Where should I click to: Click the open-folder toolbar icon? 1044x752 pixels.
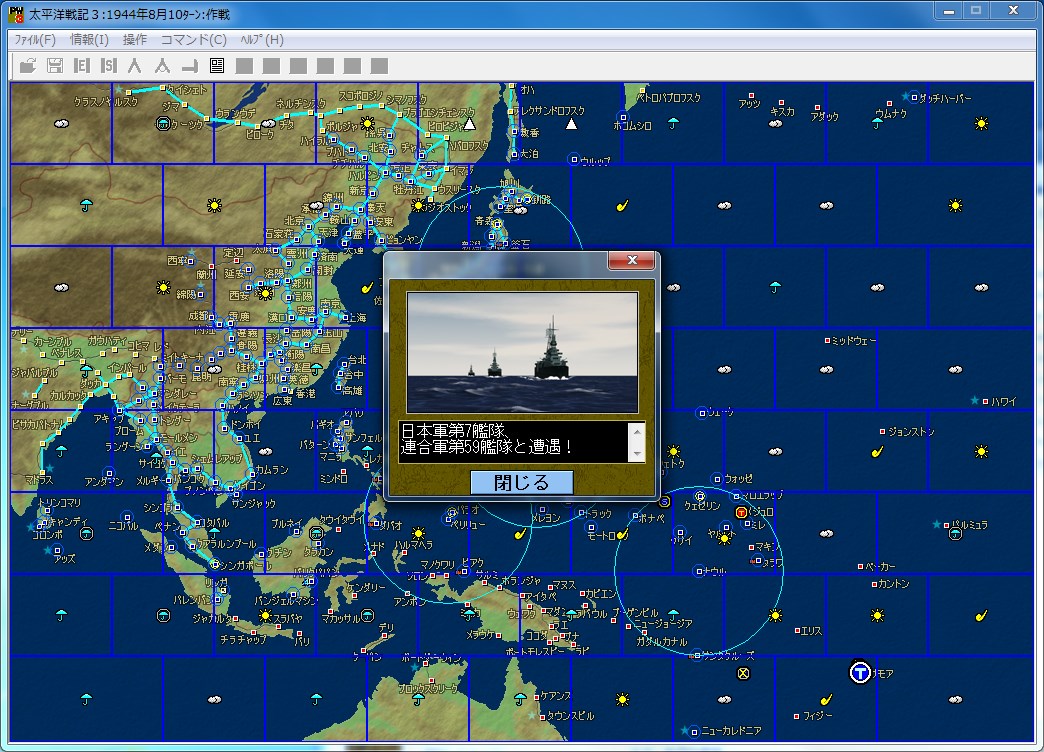[x=28, y=65]
